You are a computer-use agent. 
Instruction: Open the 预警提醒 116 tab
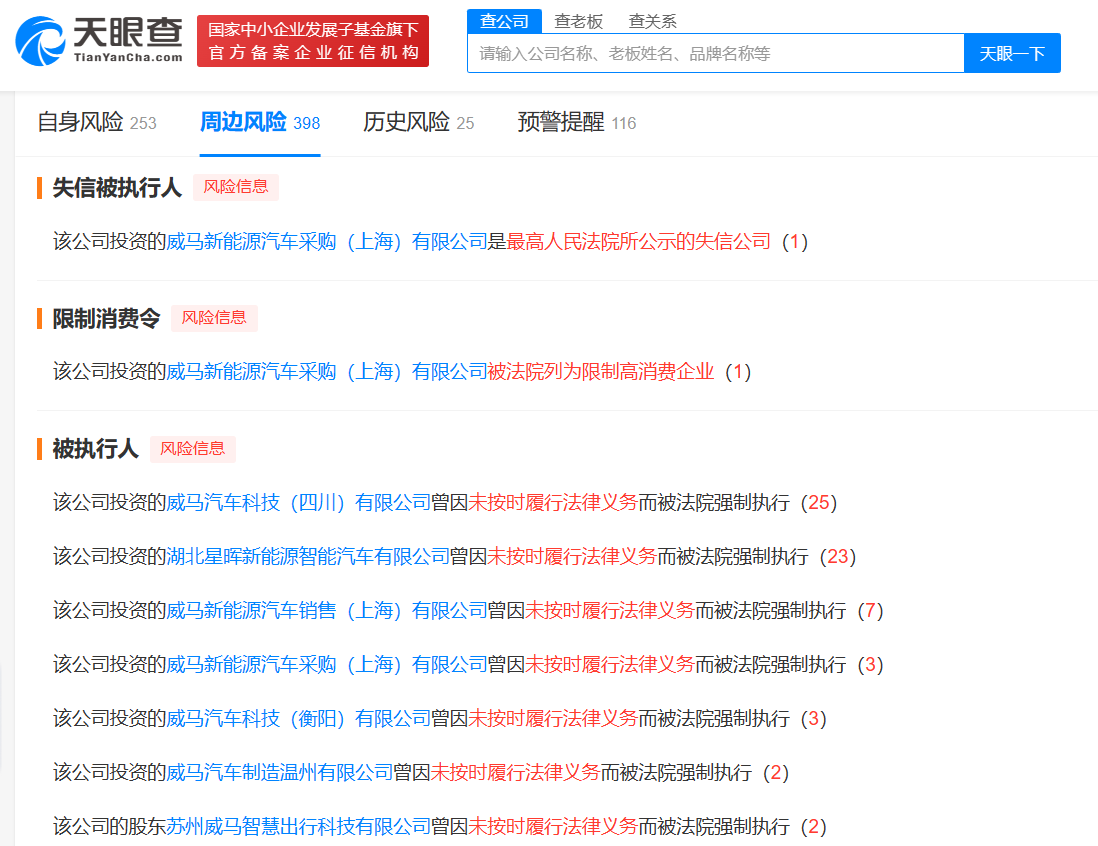[x=577, y=123]
